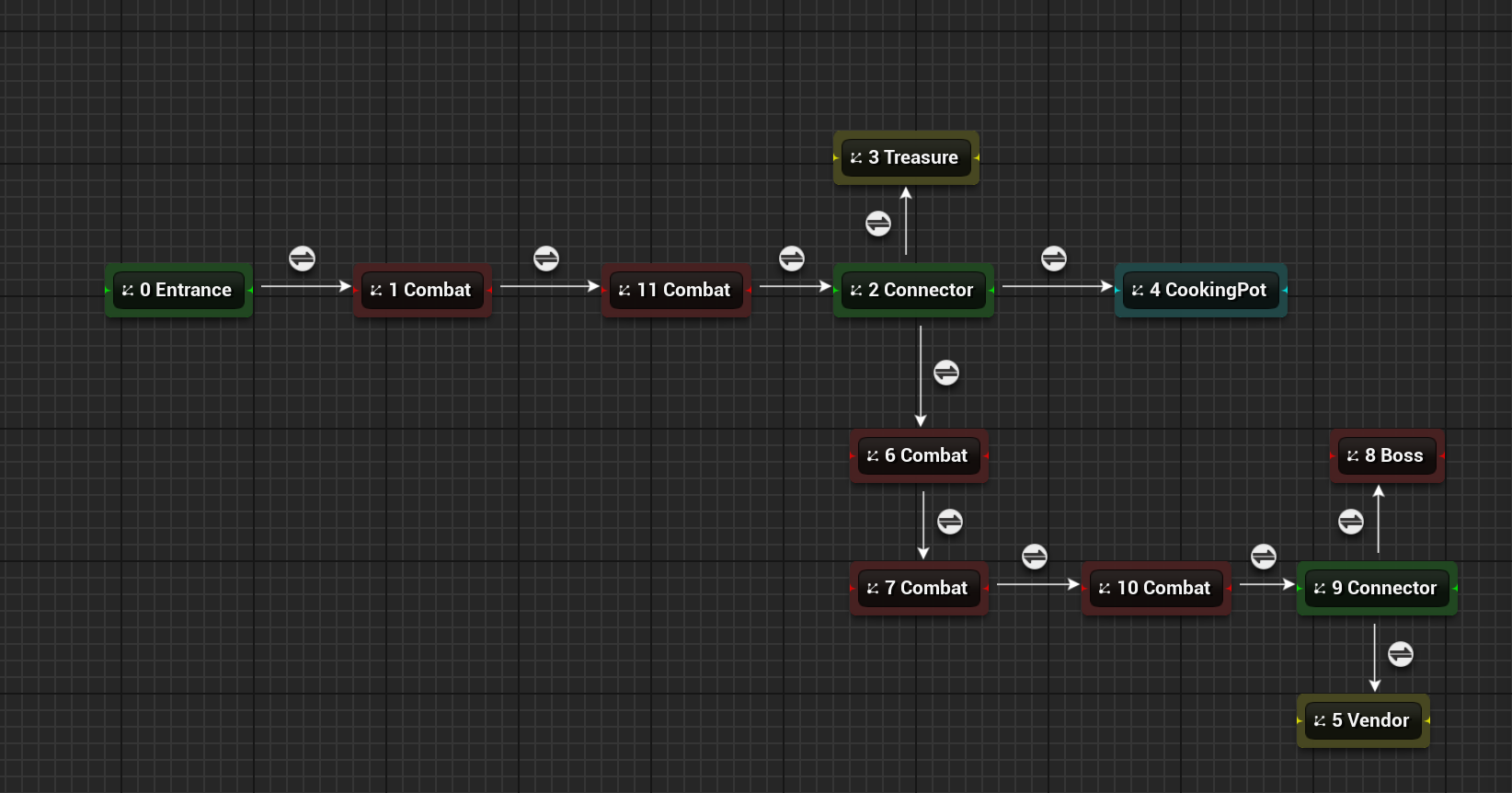Click the 5 Vendor node

click(x=1364, y=721)
